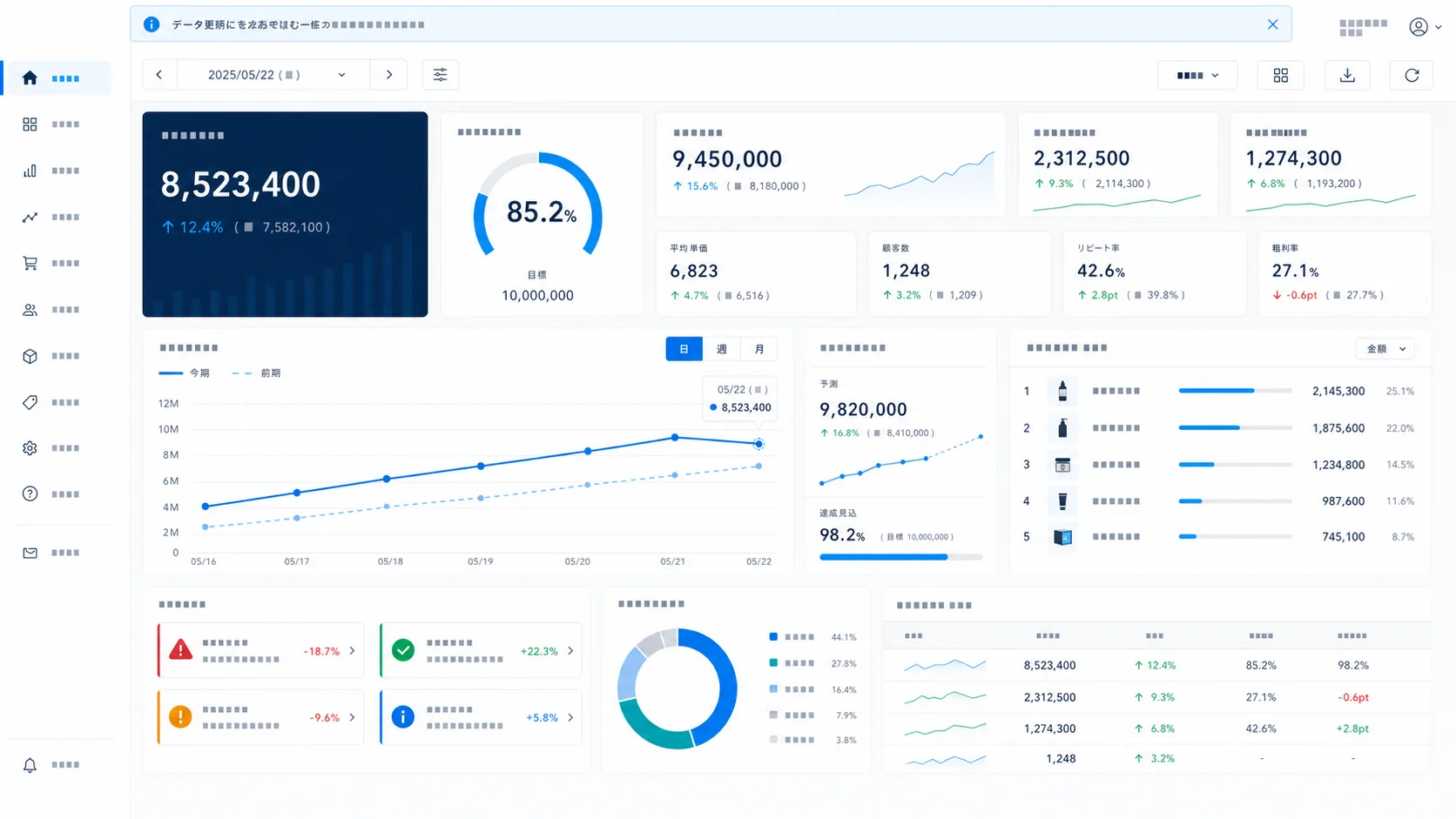1456x819 pixels.
Task: Open the 金額 ranking dropdown
Action: pos(1385,349)
